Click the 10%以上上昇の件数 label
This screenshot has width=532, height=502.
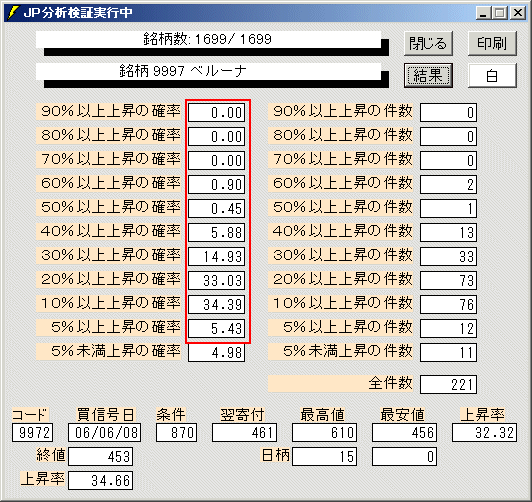(340, 304)
